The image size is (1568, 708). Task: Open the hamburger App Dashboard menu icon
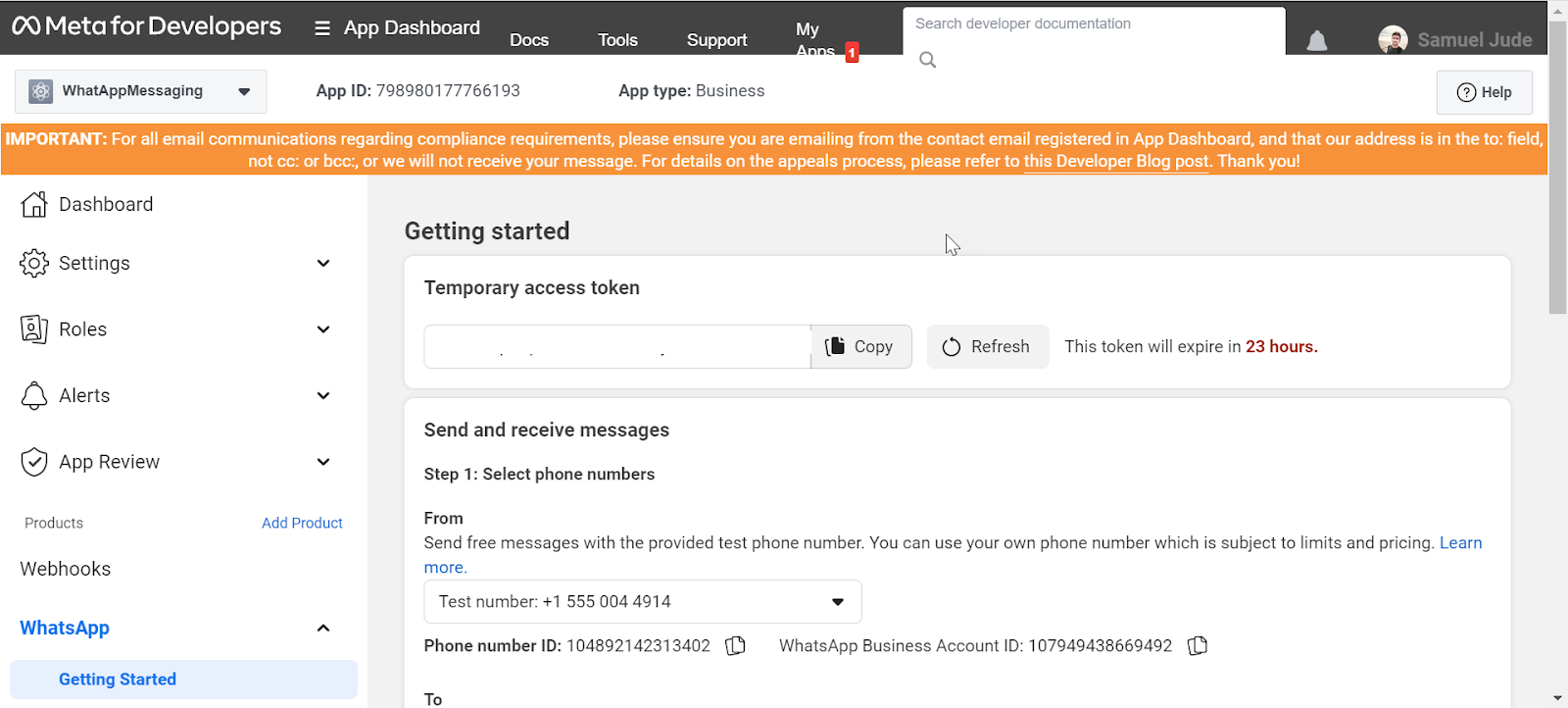point(322,28)
